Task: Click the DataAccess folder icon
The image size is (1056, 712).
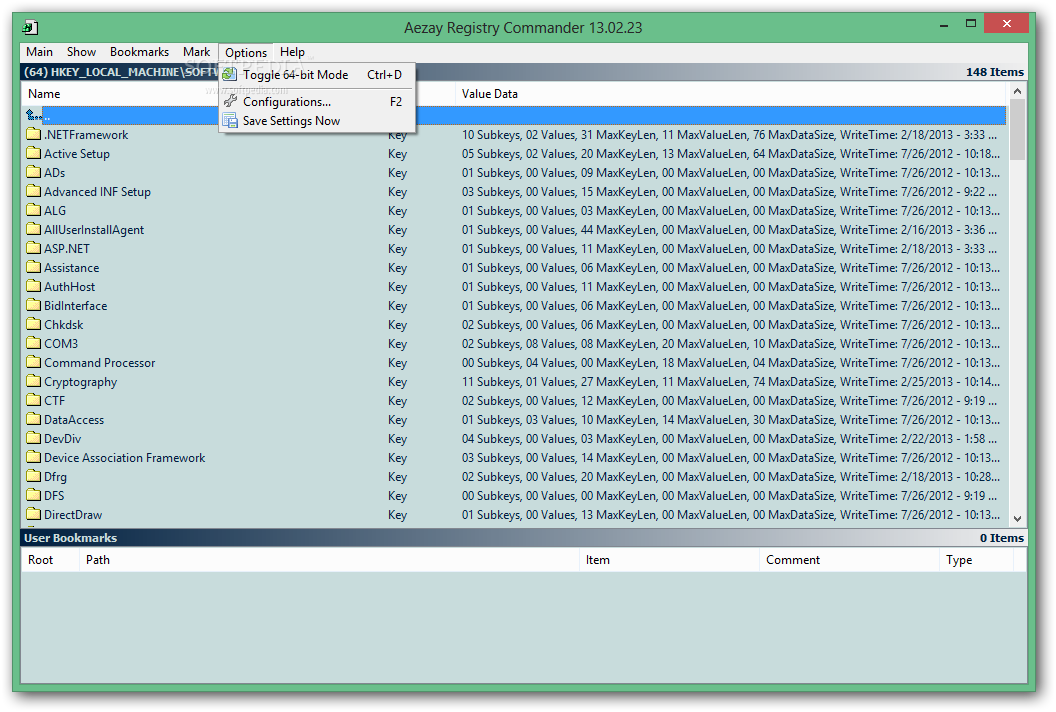Action: (x=34, y=419)
